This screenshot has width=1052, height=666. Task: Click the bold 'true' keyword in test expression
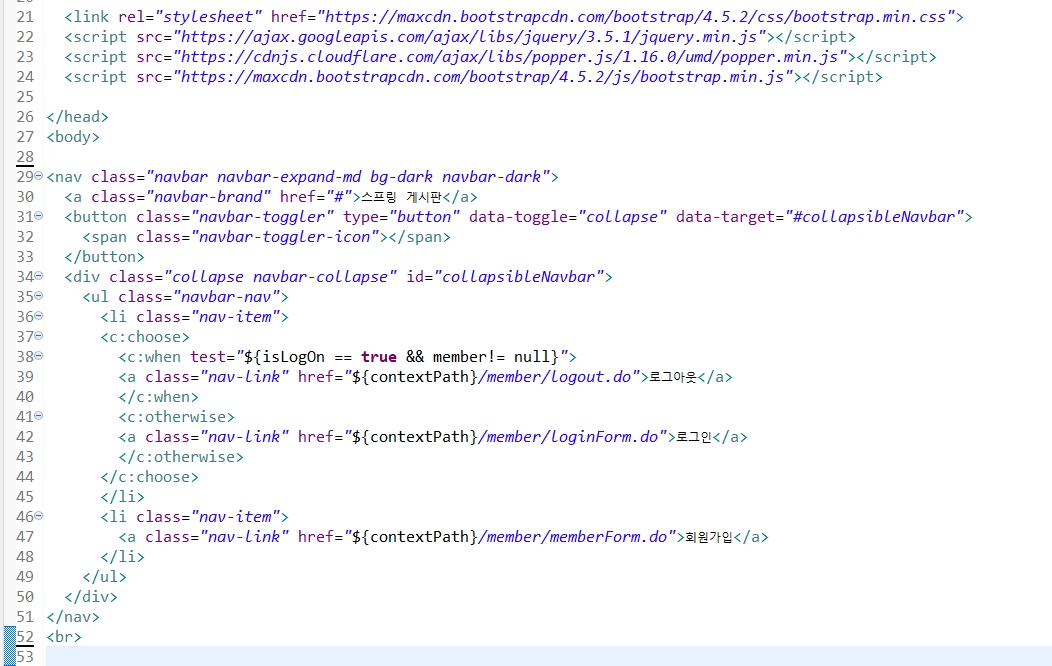(x=378, y=357)
